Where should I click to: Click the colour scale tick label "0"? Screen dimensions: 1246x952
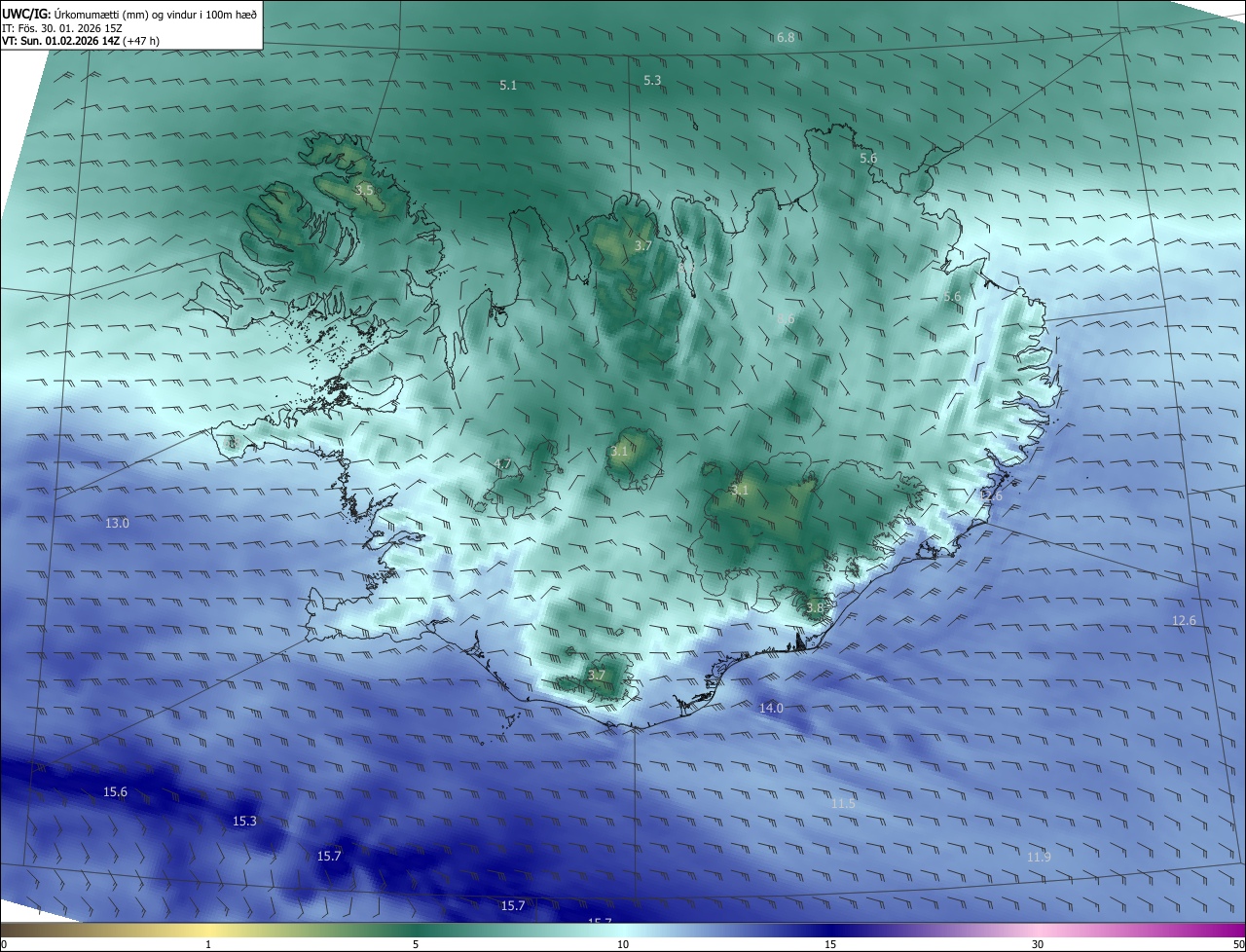[4, 944]
